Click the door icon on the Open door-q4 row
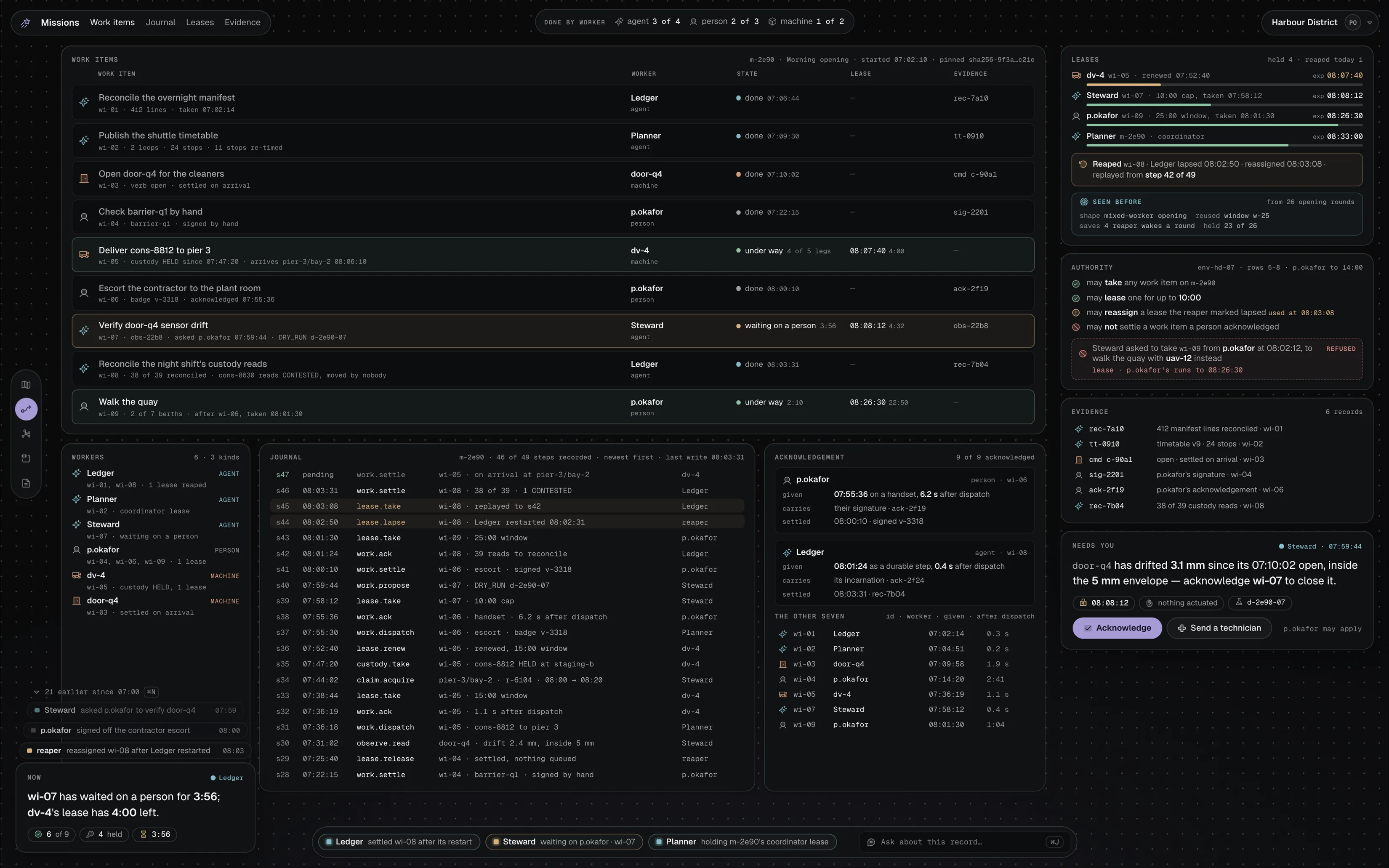Viewport: 1389px width, 868px height. click(84, 178)
